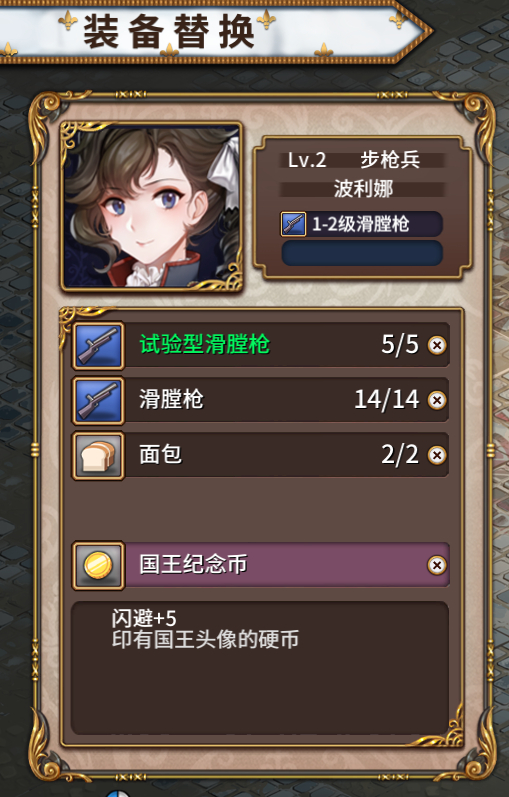Viewport: 509px width, 797px height.
Task: Click the empty dark blue weapon slot
Action: [x=362, y=253]
